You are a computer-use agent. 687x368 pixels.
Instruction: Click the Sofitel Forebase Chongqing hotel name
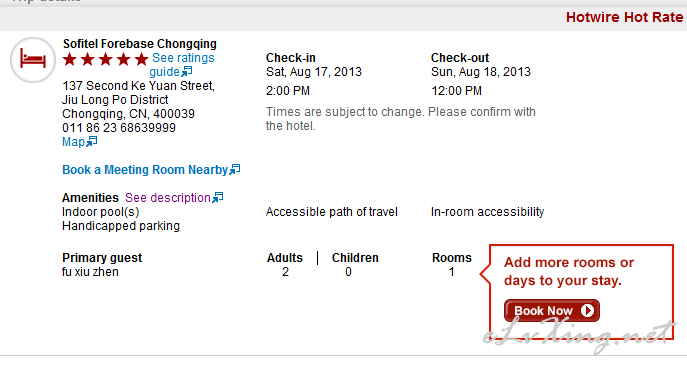point(140,44)
